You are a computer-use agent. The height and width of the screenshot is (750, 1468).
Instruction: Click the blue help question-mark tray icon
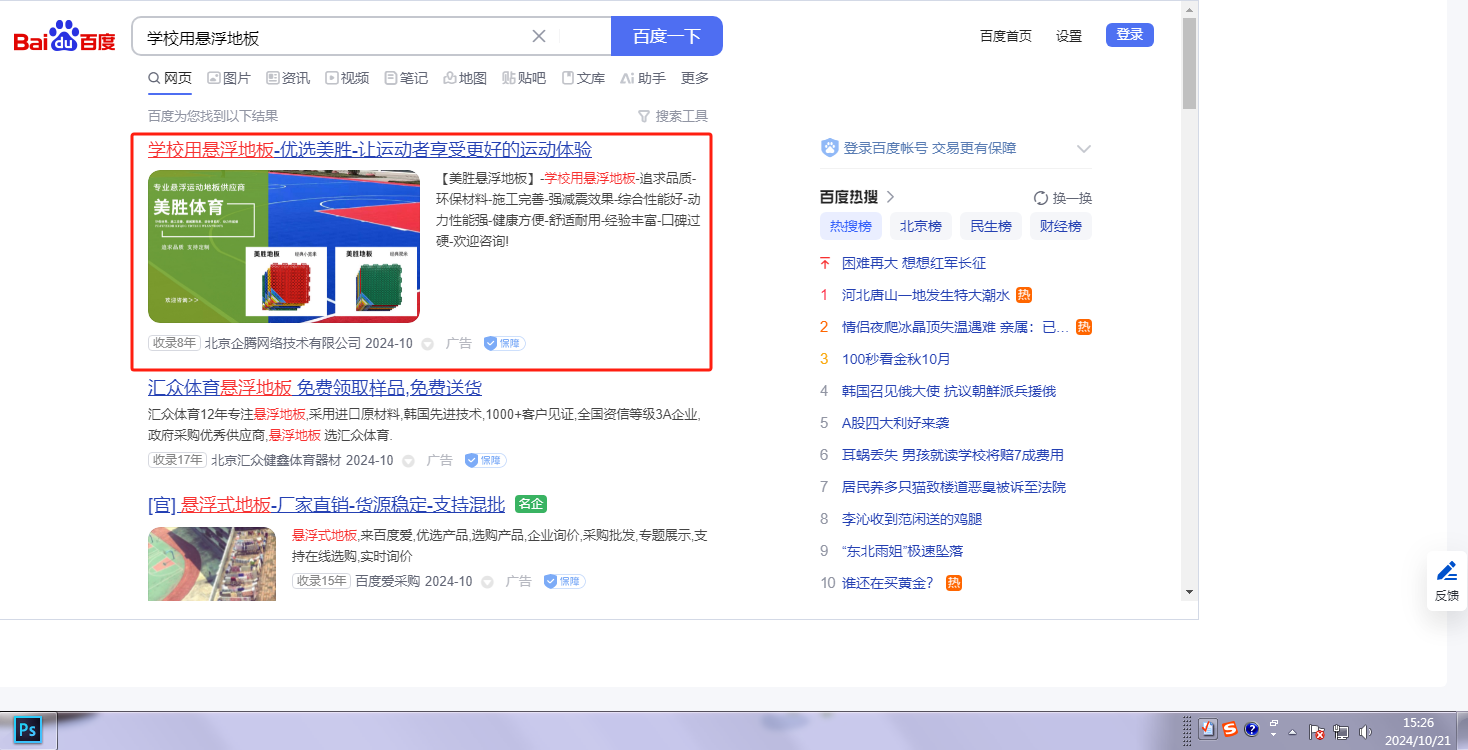pyautogui.click(x=1251, y=730)
